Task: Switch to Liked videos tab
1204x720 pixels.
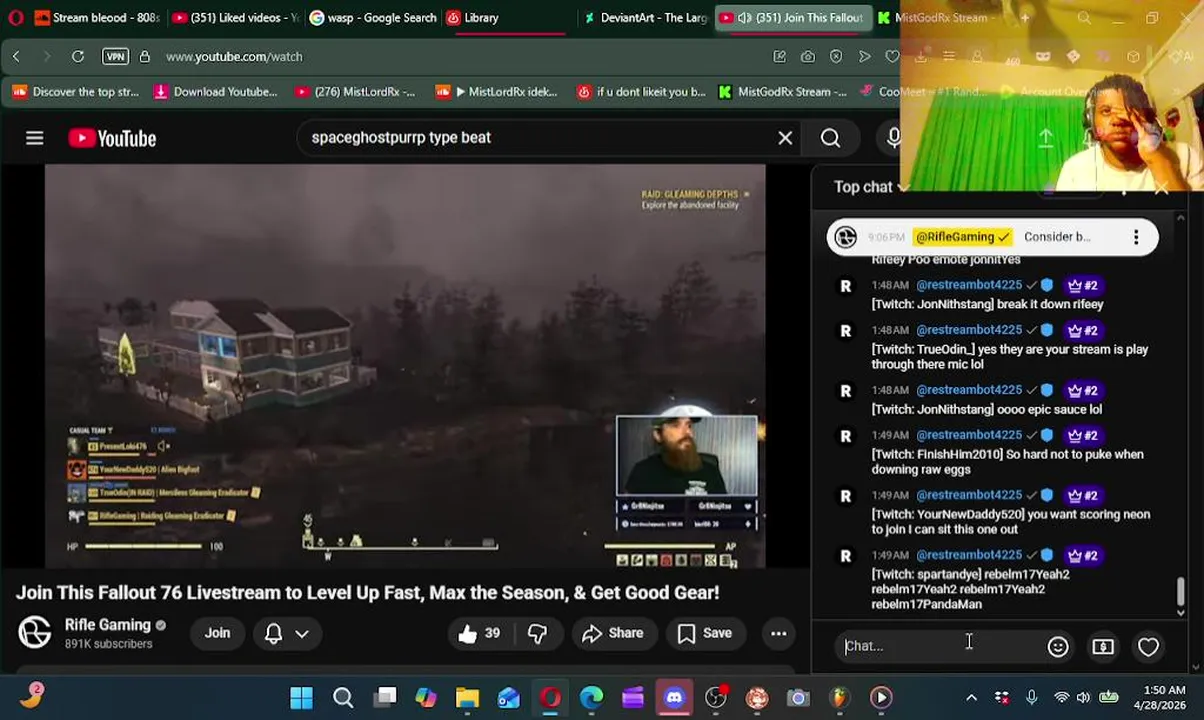Action: click(x=234, y=17)
